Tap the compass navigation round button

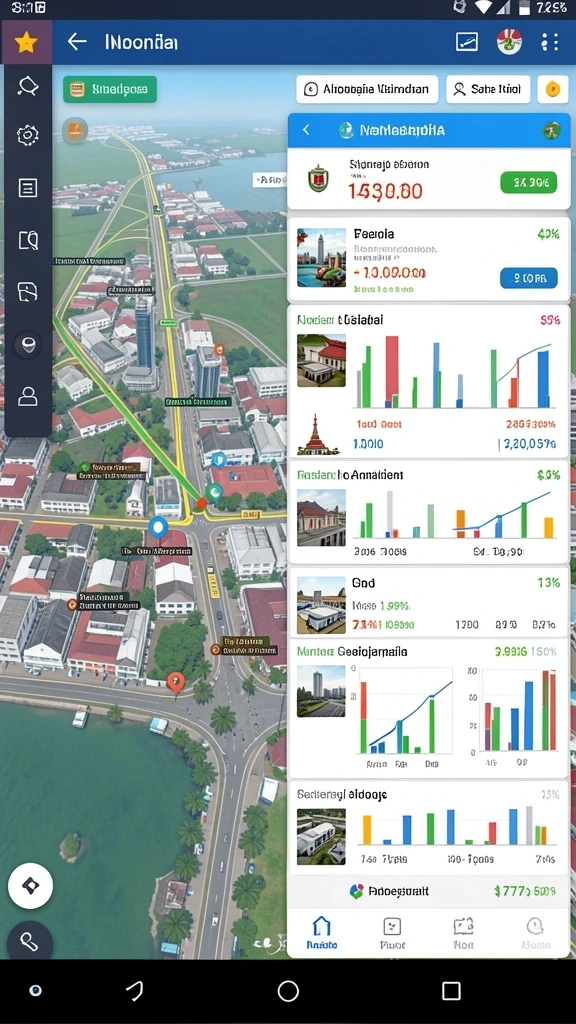[30, 886]
